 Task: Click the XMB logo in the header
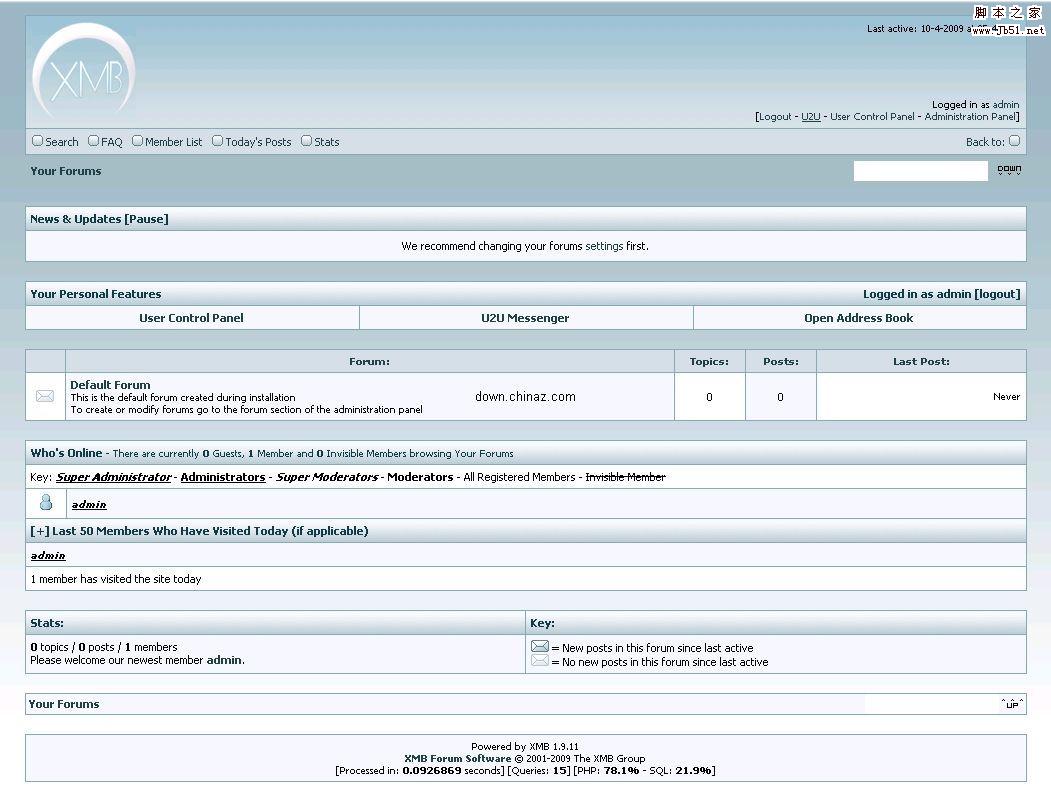tap(84, 72)
